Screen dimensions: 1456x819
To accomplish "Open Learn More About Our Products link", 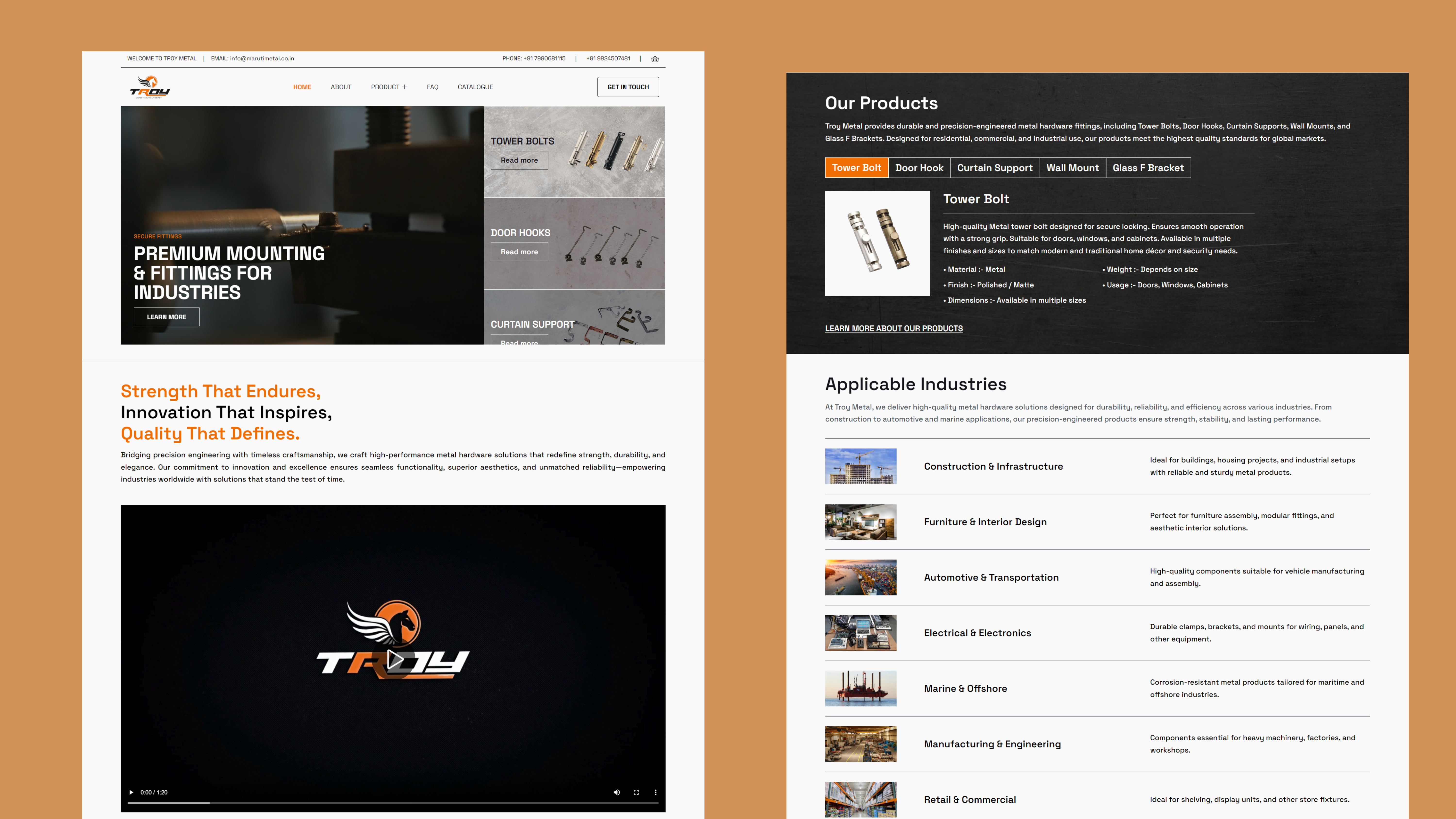I will [893, 328].
